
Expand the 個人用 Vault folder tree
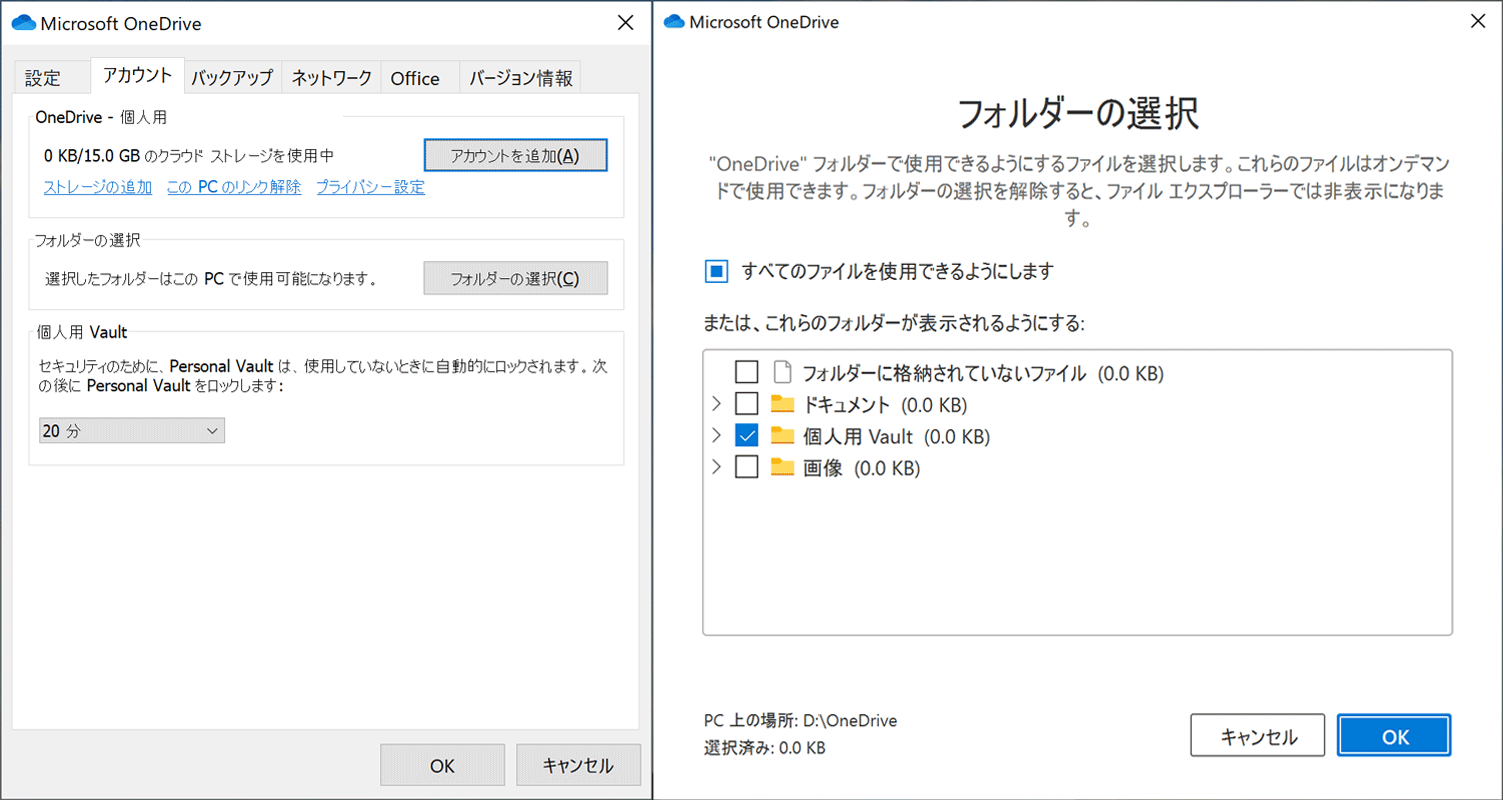716,436
